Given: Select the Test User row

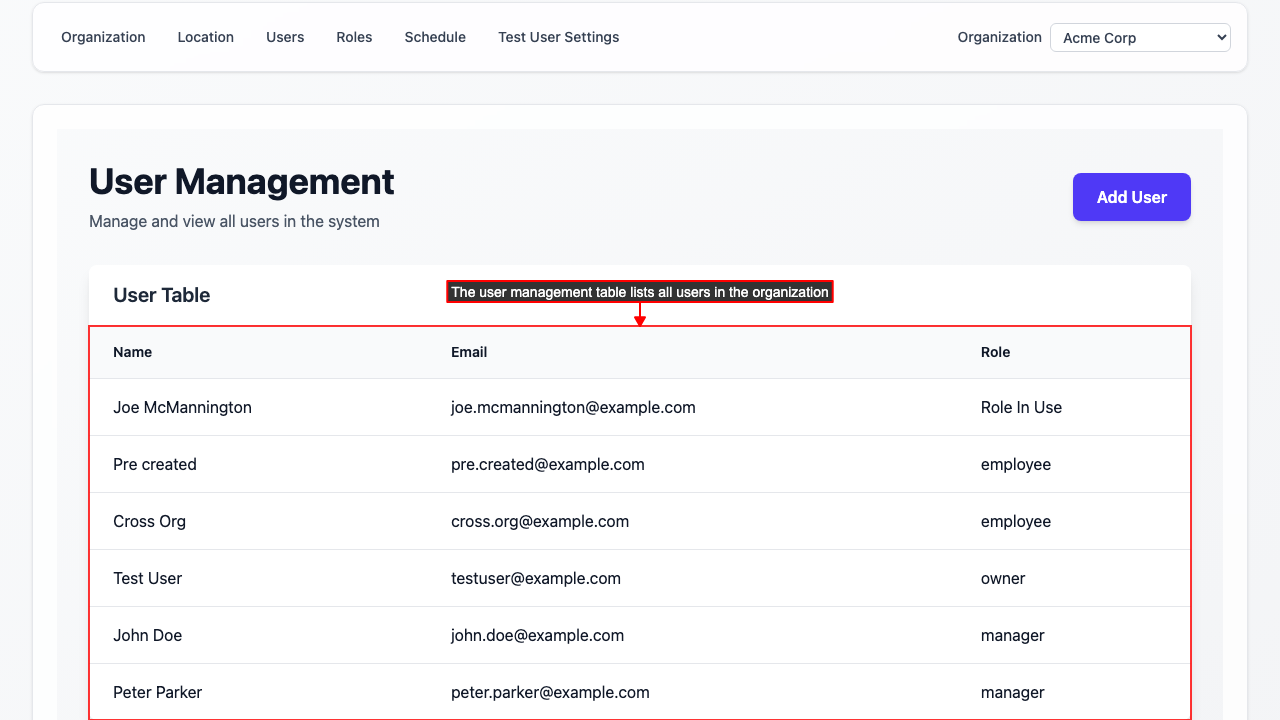Looking at the screenshot, I should point(148,578).
